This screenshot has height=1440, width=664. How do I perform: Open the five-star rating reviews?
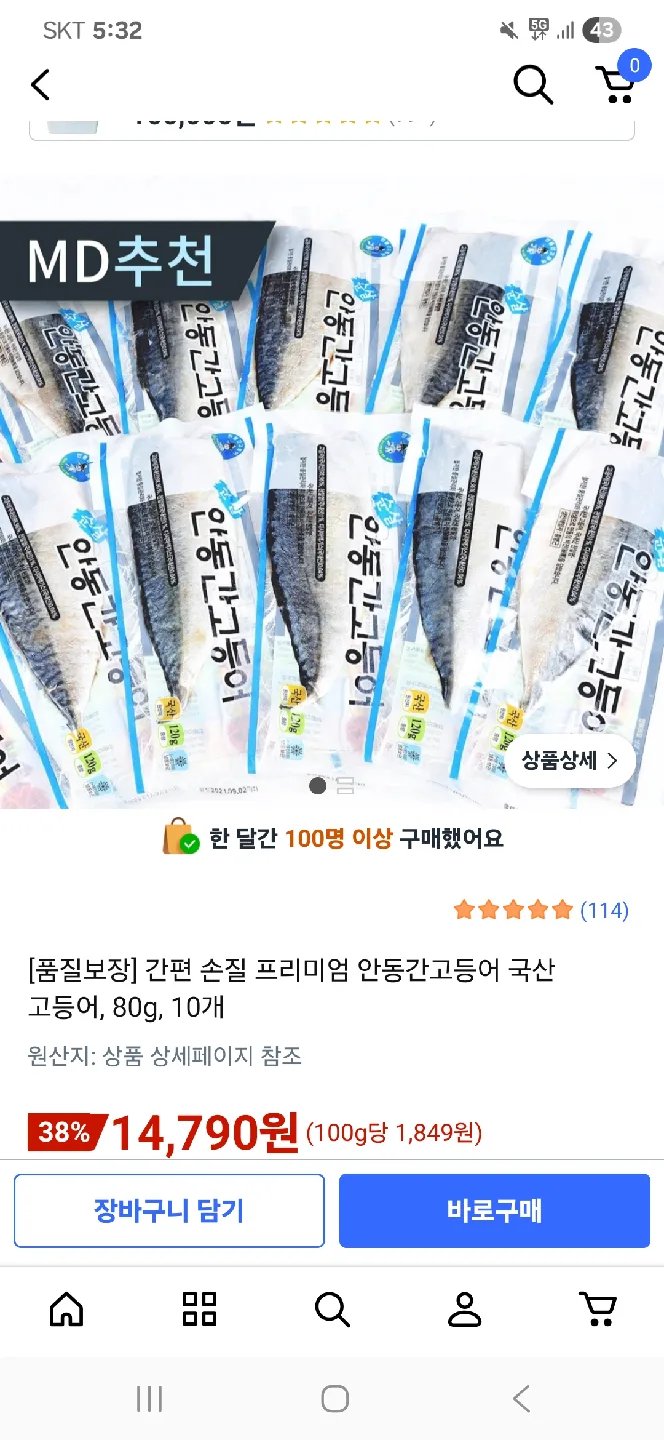tap(513, 910)
